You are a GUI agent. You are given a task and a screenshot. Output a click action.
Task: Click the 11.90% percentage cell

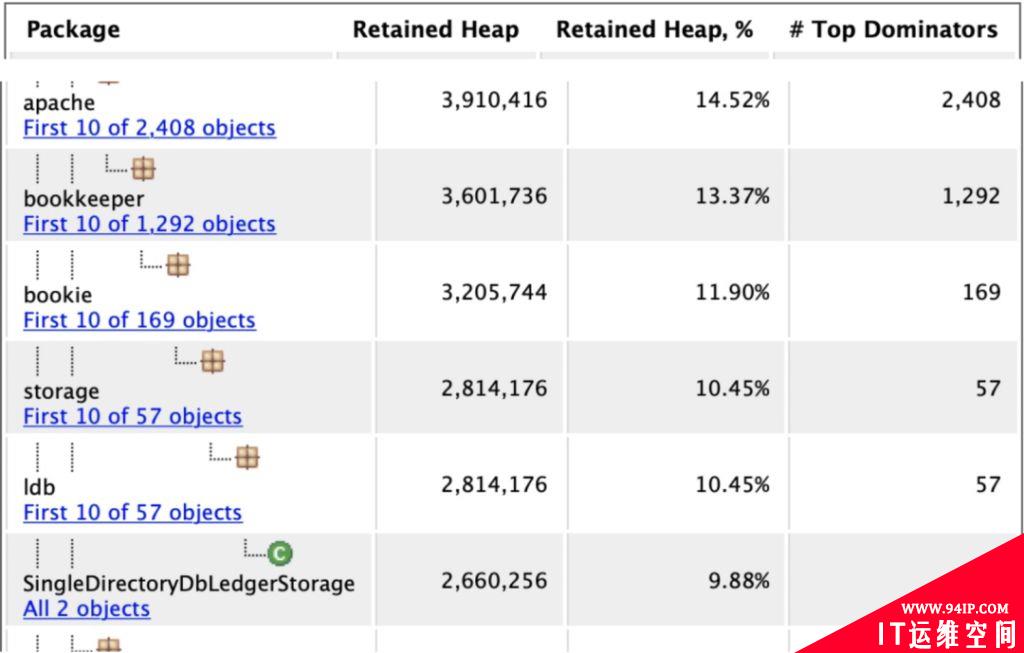(731, 292)
